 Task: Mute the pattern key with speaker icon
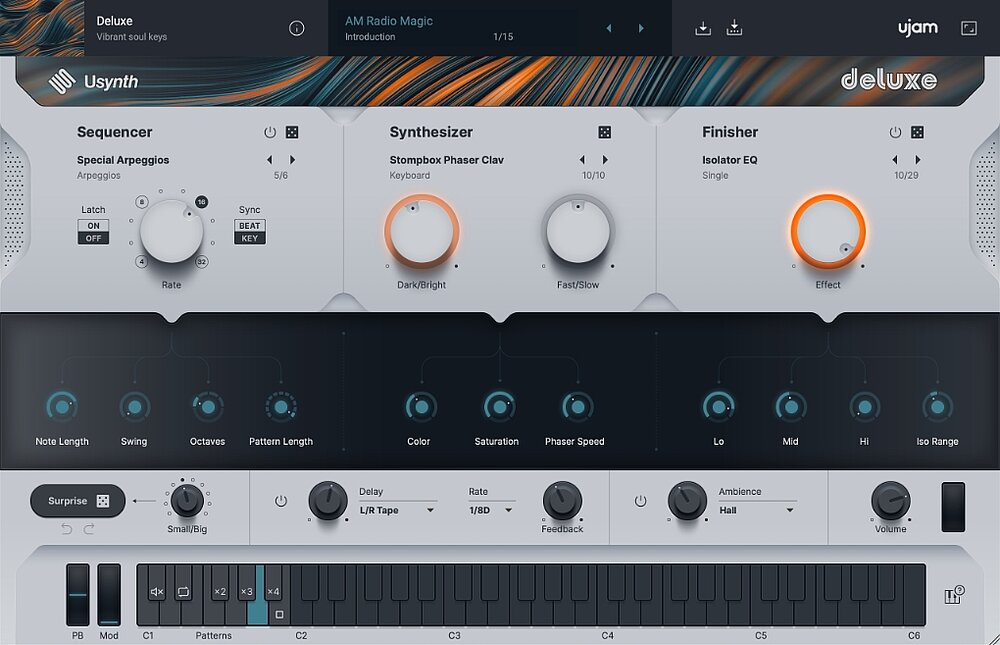tap(155, 591)
